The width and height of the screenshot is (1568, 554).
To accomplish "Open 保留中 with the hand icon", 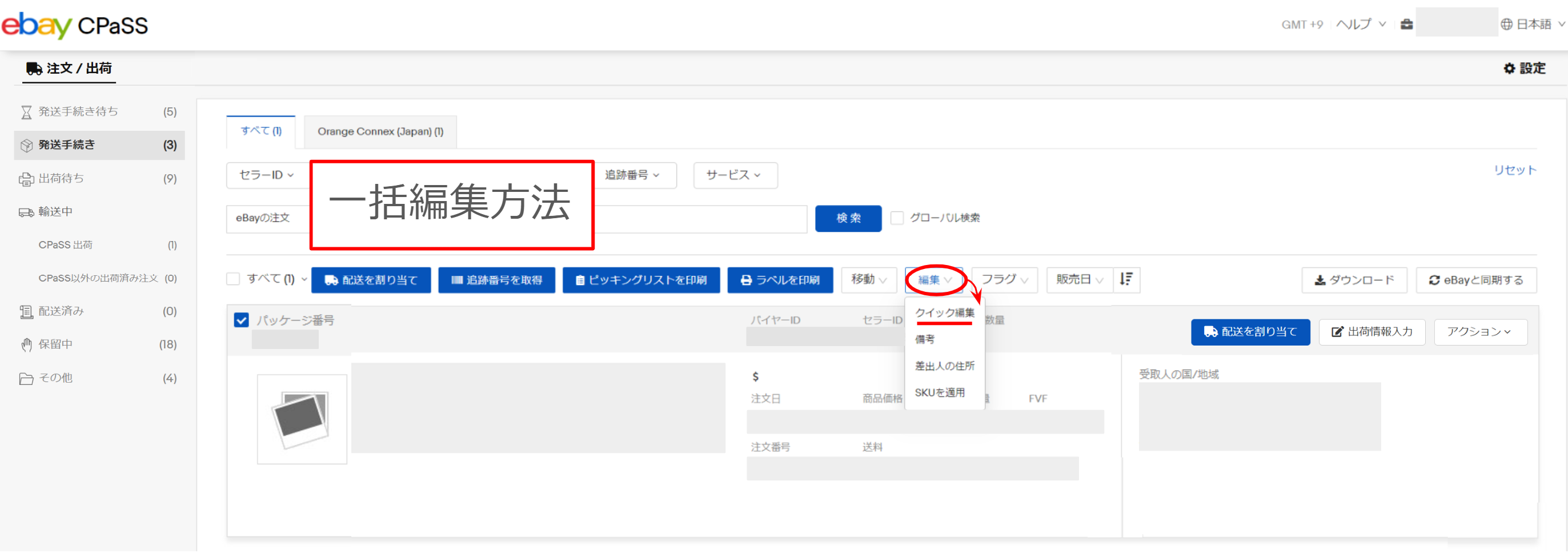I will pos(26,344).
